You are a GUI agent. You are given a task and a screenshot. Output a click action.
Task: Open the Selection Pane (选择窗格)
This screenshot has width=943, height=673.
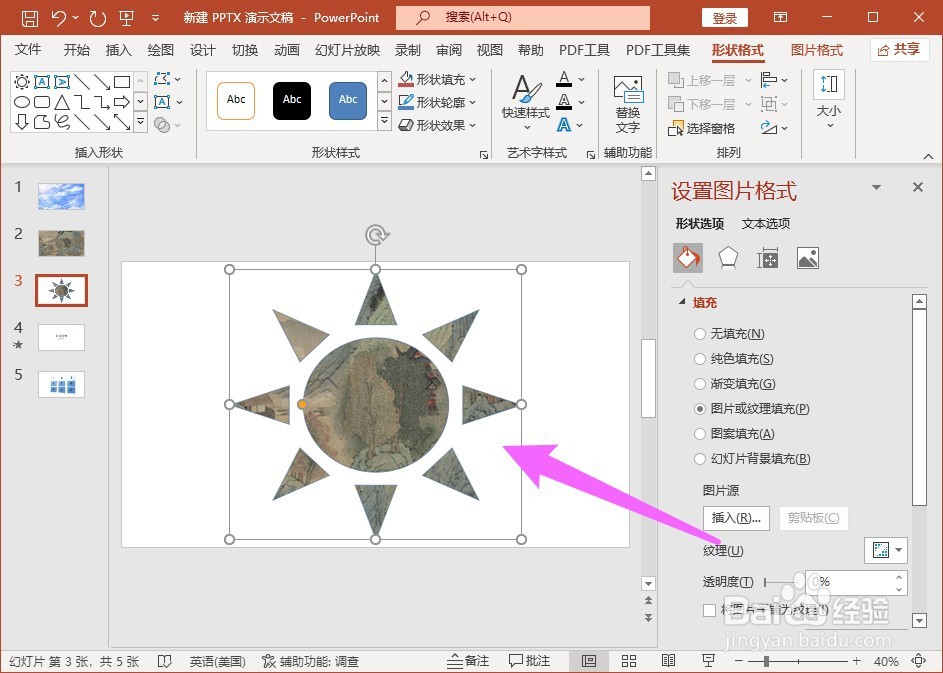[701, 128]
